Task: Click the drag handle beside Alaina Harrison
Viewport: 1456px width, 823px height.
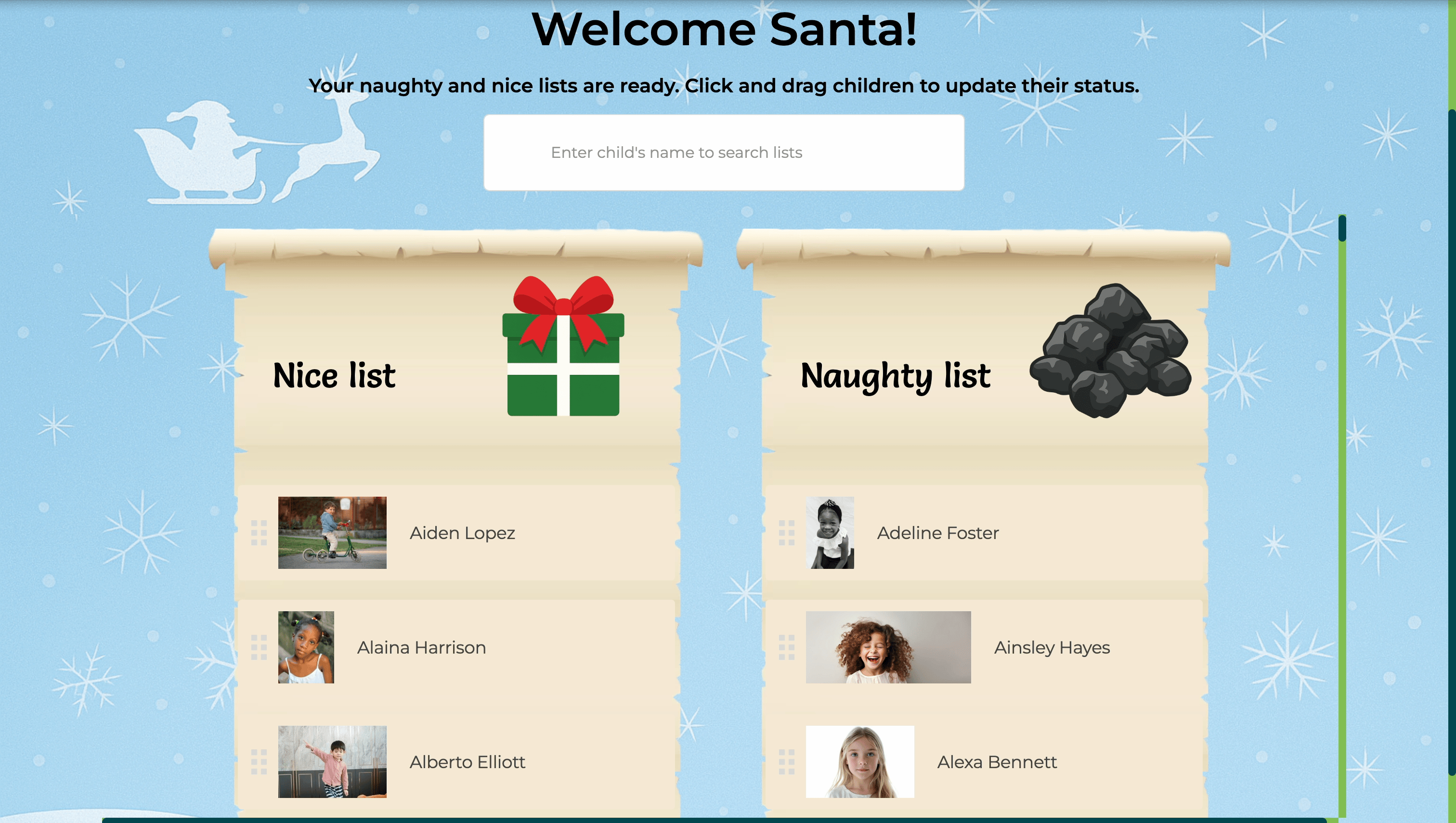Action: click(259, 647)
